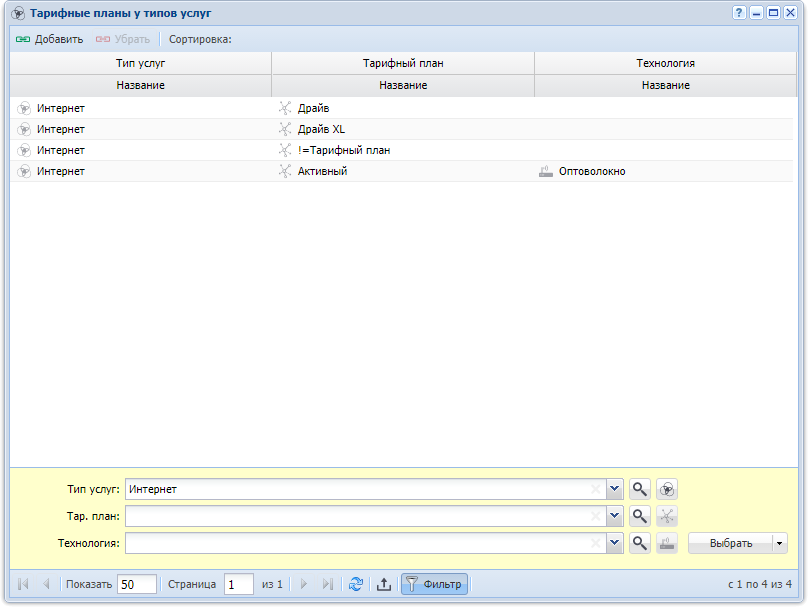
Task: Export the table using upload icon
Action: (x=383, y=584)
